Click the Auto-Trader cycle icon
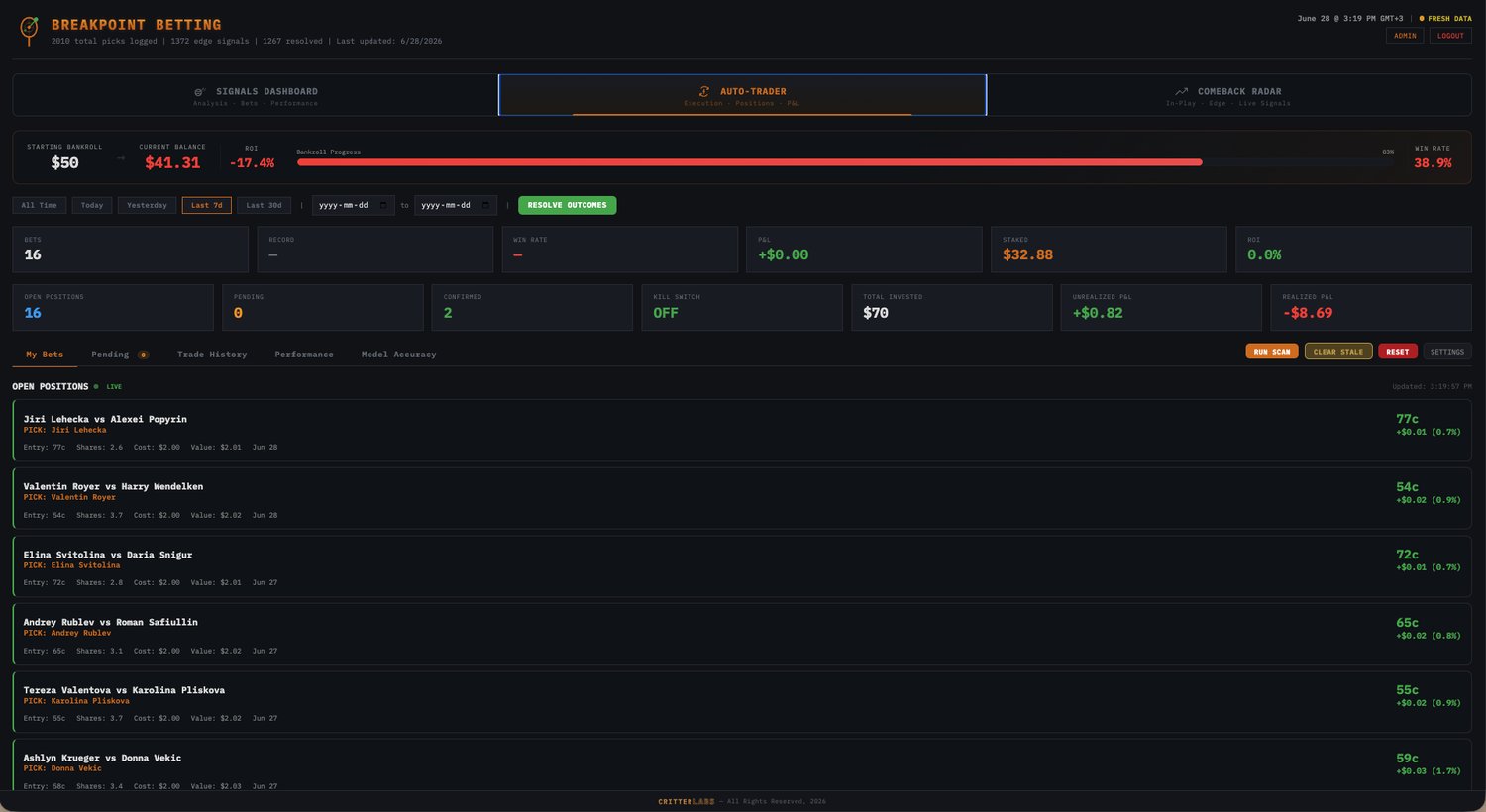The image size is (1486, 812). (x=704, y=91)
